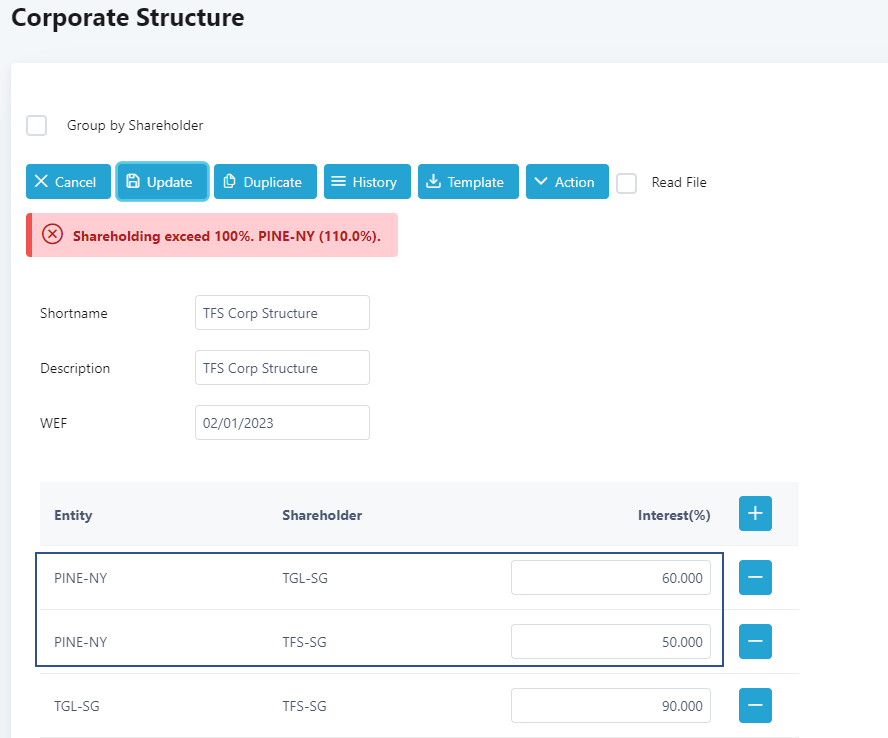The height and width of the screenshot is (738, 888).
Task: Click the Cancel button
Action: click(68, 182)
